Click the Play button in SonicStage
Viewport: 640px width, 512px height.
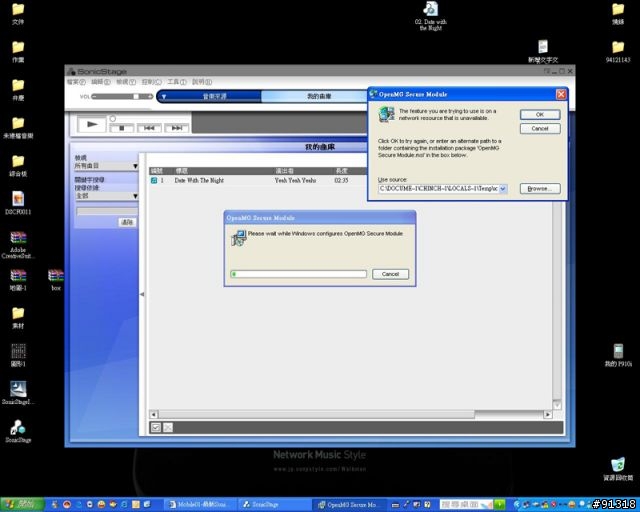91,124
